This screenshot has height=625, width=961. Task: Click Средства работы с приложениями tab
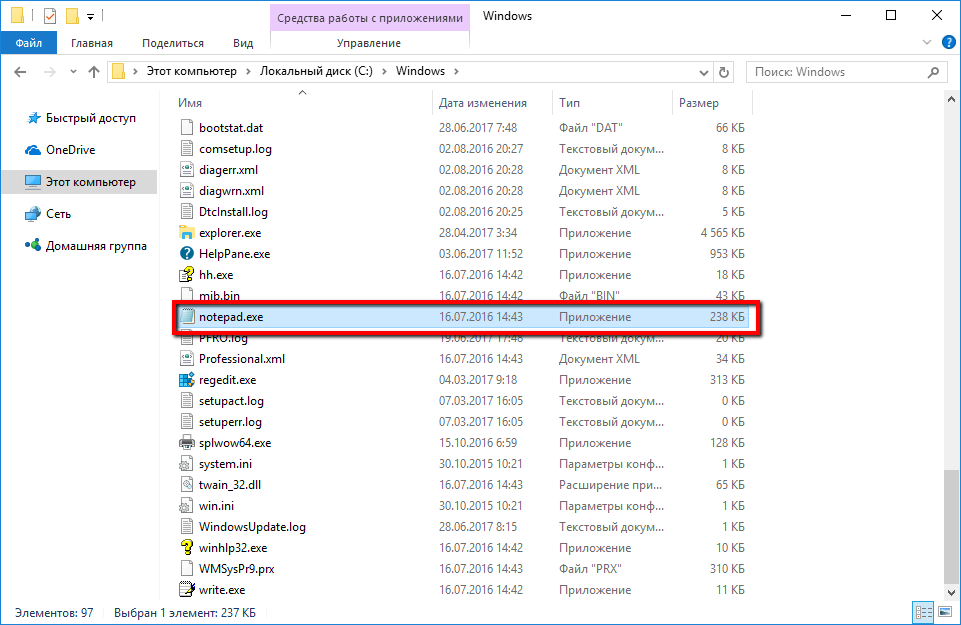[370, 18]
